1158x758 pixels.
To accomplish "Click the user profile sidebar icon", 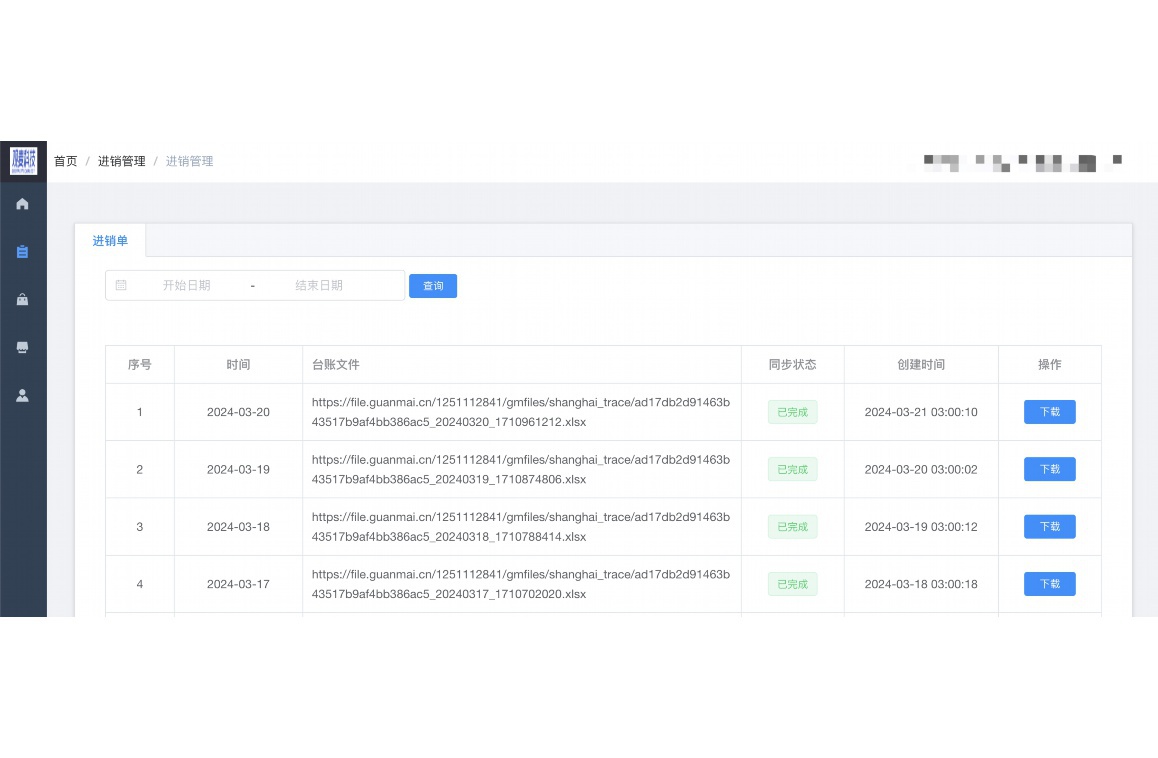I will coord(22,395).
